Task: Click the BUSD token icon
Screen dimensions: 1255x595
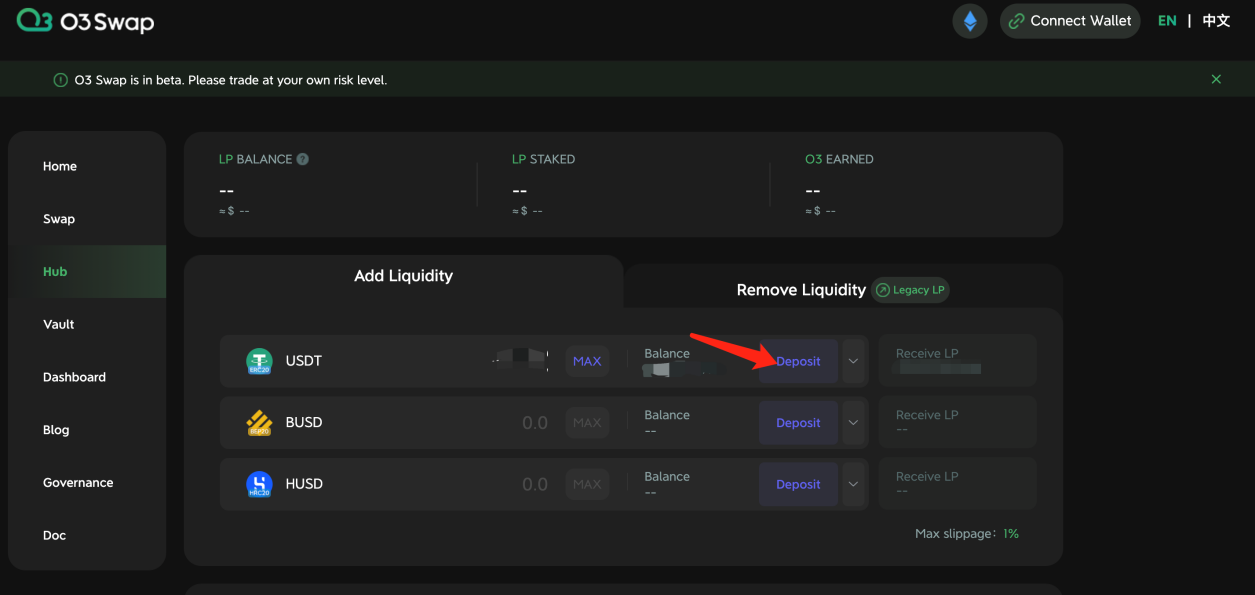Action: coord(259,423)
